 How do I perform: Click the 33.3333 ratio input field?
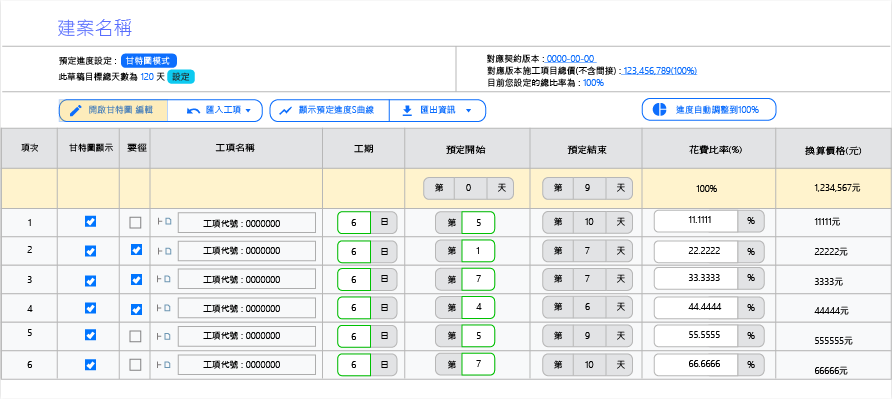(696, 278)
